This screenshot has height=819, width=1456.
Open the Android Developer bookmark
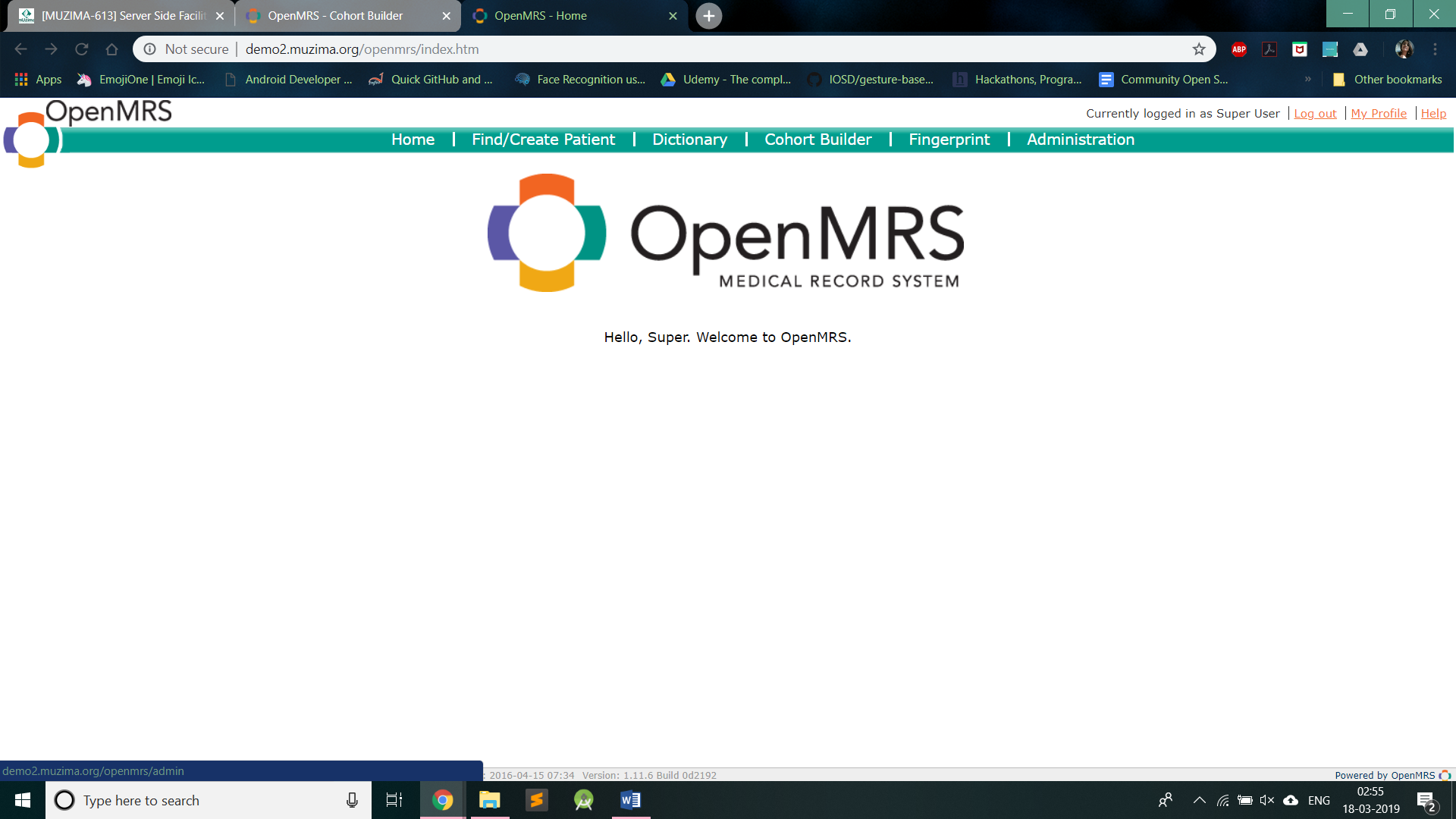[290, 80]
